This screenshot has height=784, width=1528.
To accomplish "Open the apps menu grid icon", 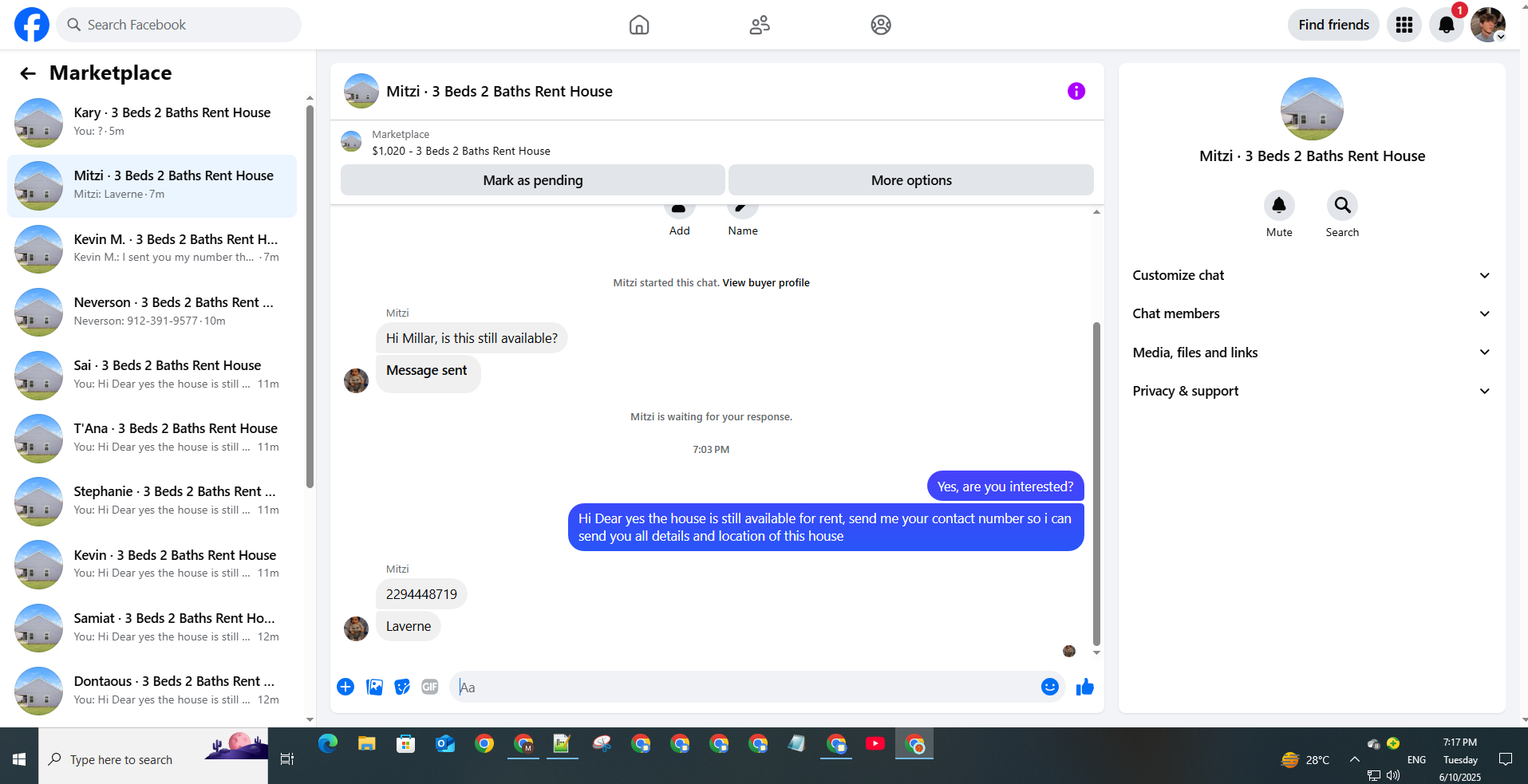I will [x=1404, y=25].
